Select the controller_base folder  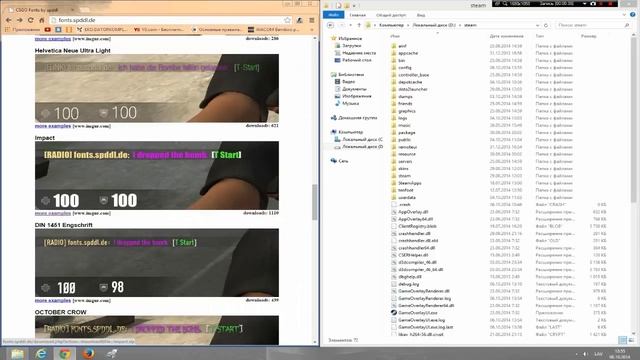[413, 75]
